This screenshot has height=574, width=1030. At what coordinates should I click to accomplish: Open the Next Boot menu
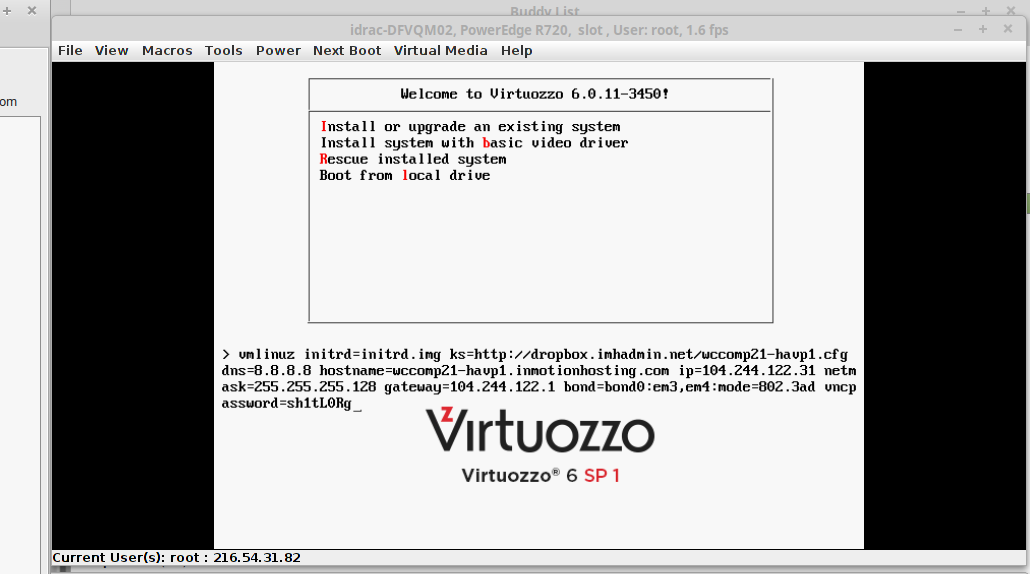[347, 51]
